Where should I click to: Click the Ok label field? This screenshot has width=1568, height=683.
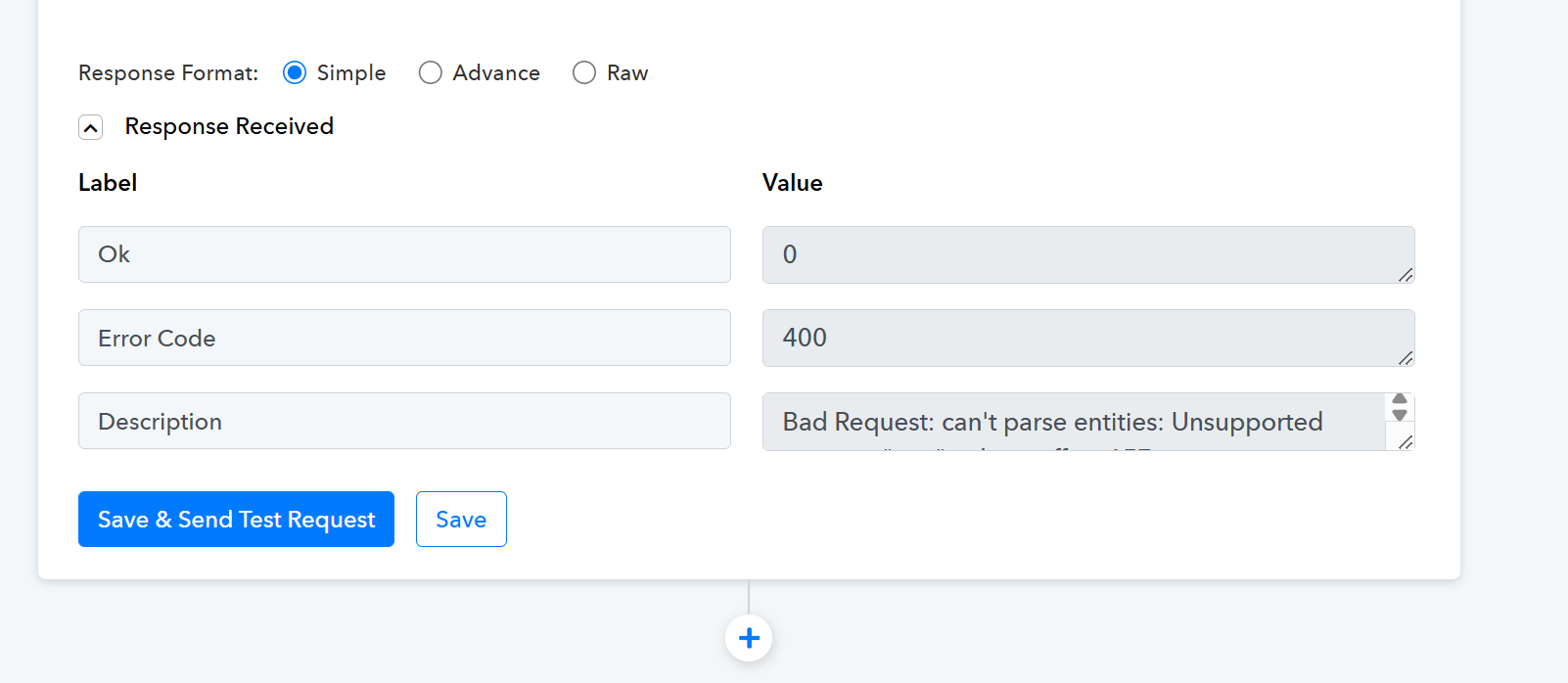[x=404, y=254]
